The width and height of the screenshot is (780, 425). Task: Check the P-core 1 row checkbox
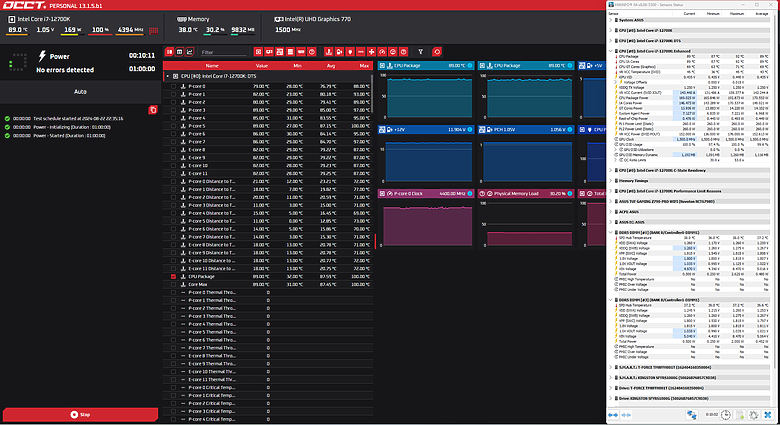[x=173, y=94]
